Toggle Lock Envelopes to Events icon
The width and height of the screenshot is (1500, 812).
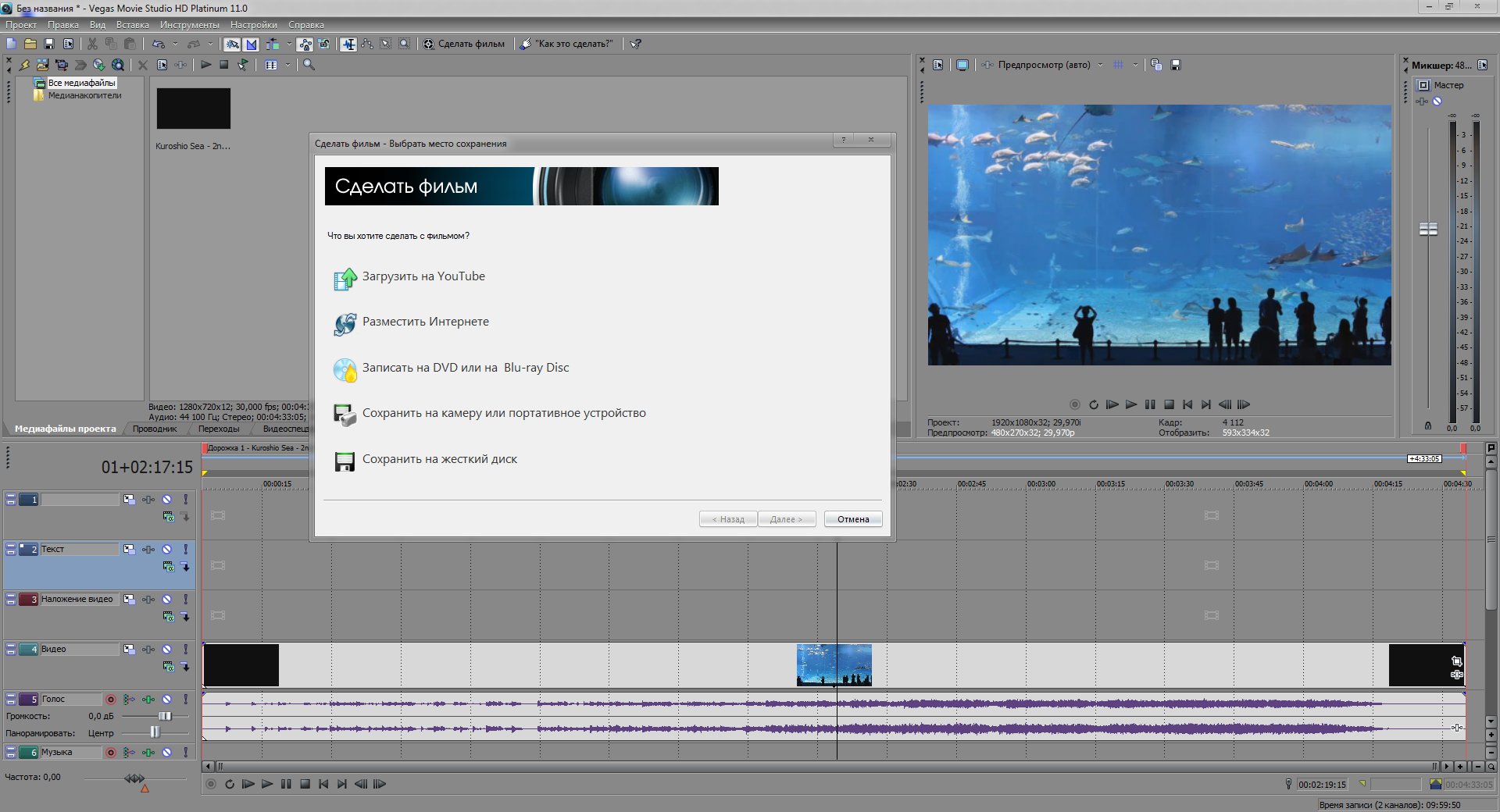[x=305, y=45]
